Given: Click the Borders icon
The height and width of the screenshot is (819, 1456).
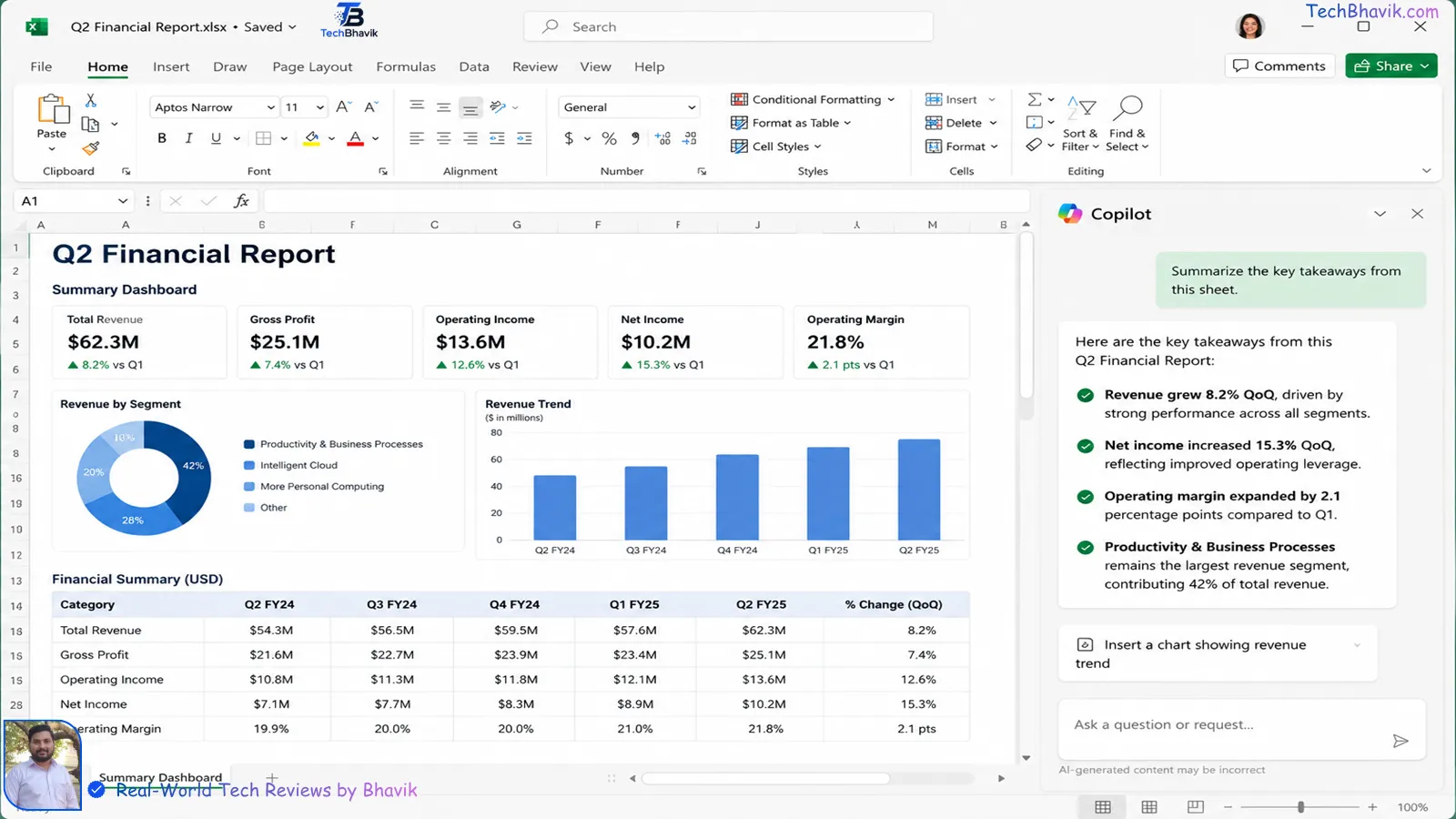Looking at the screenshot, I should click(x=264, y=138).
